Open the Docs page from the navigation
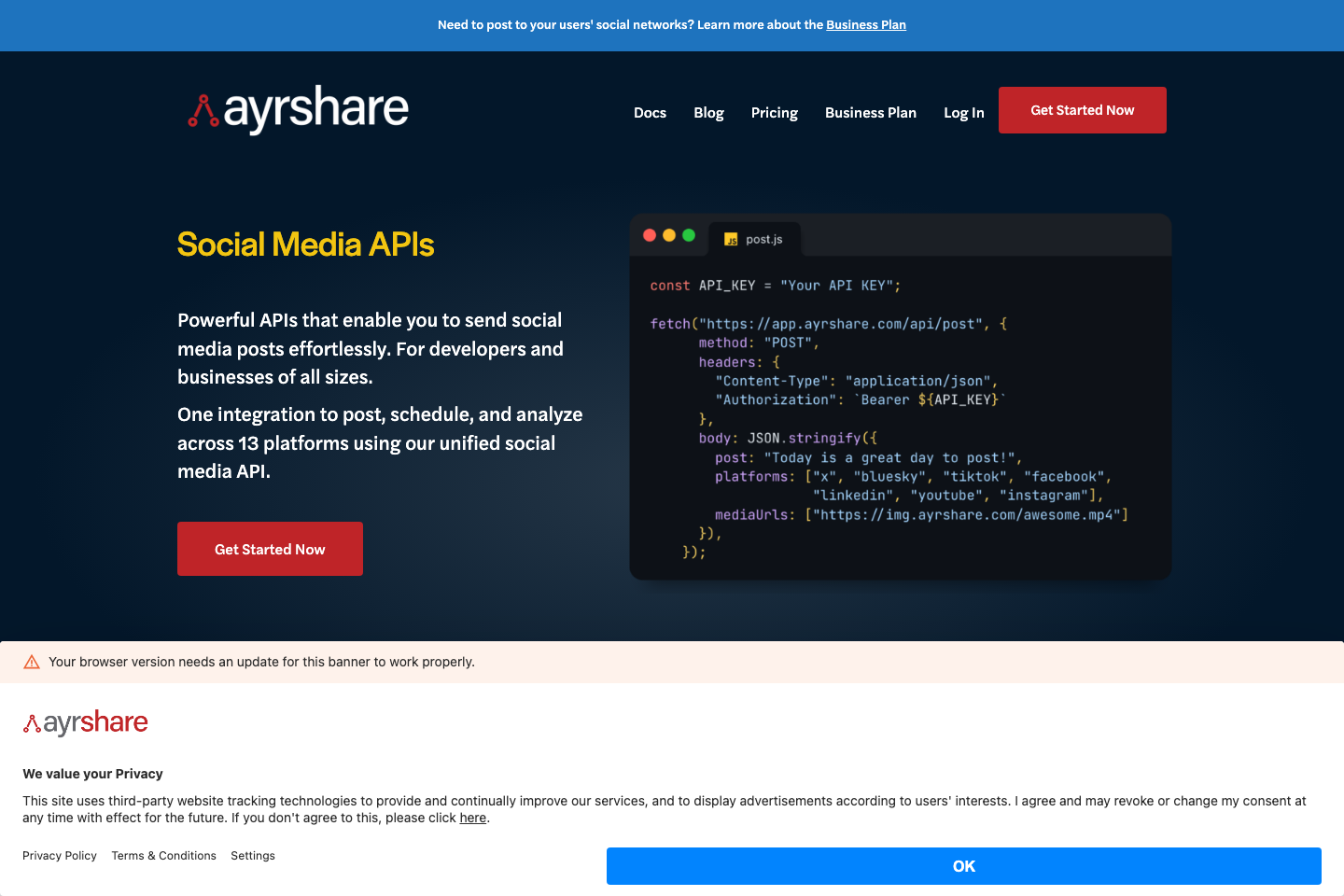Image resolution: width=1344 pixels, height=896 pixels. pyautogui.click(x=650, y=112)
